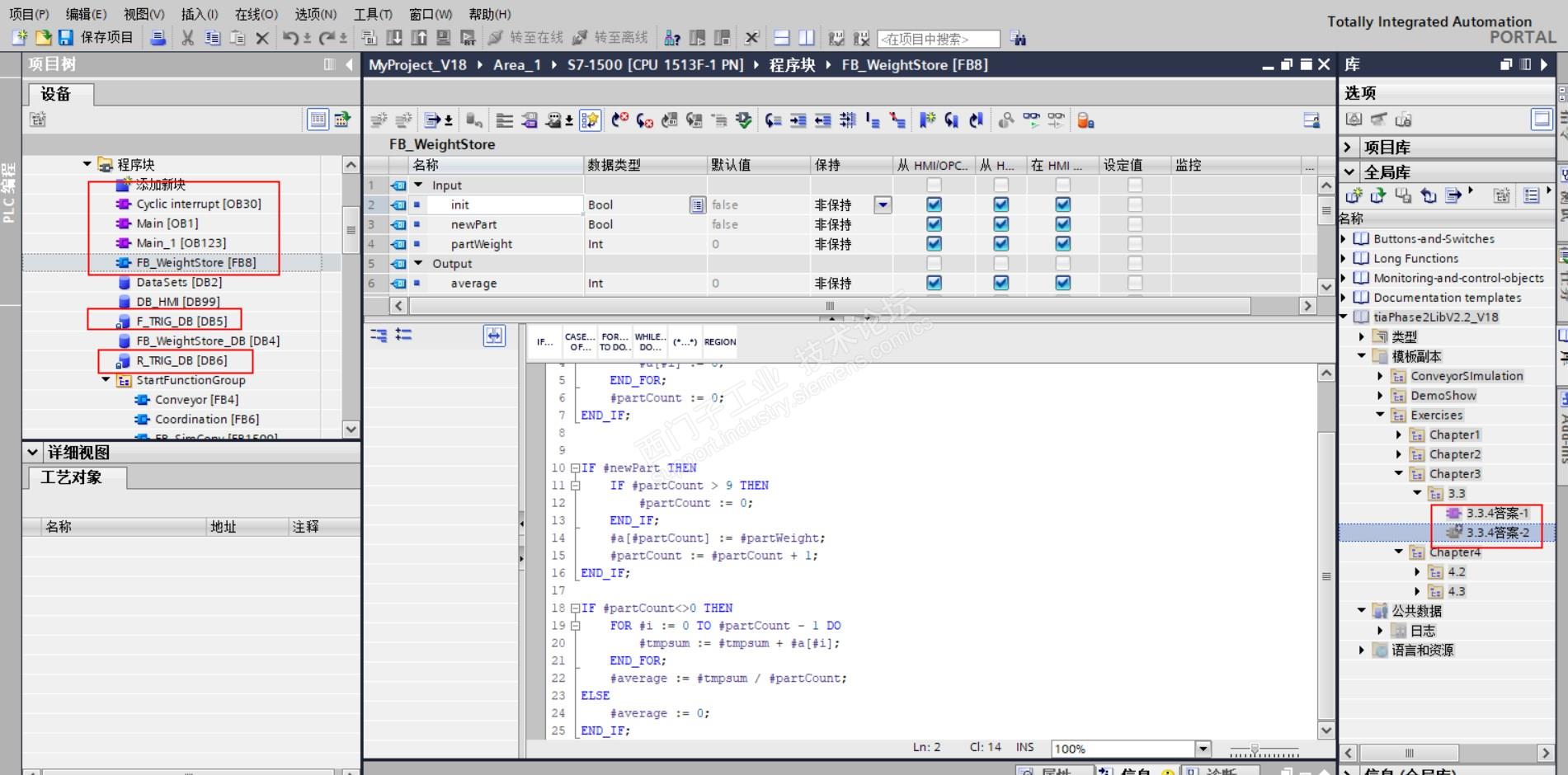The height and width of the screenshot is (775, 1568).
Task: Open retain dropdown for init variable
Action: (883, 204)
